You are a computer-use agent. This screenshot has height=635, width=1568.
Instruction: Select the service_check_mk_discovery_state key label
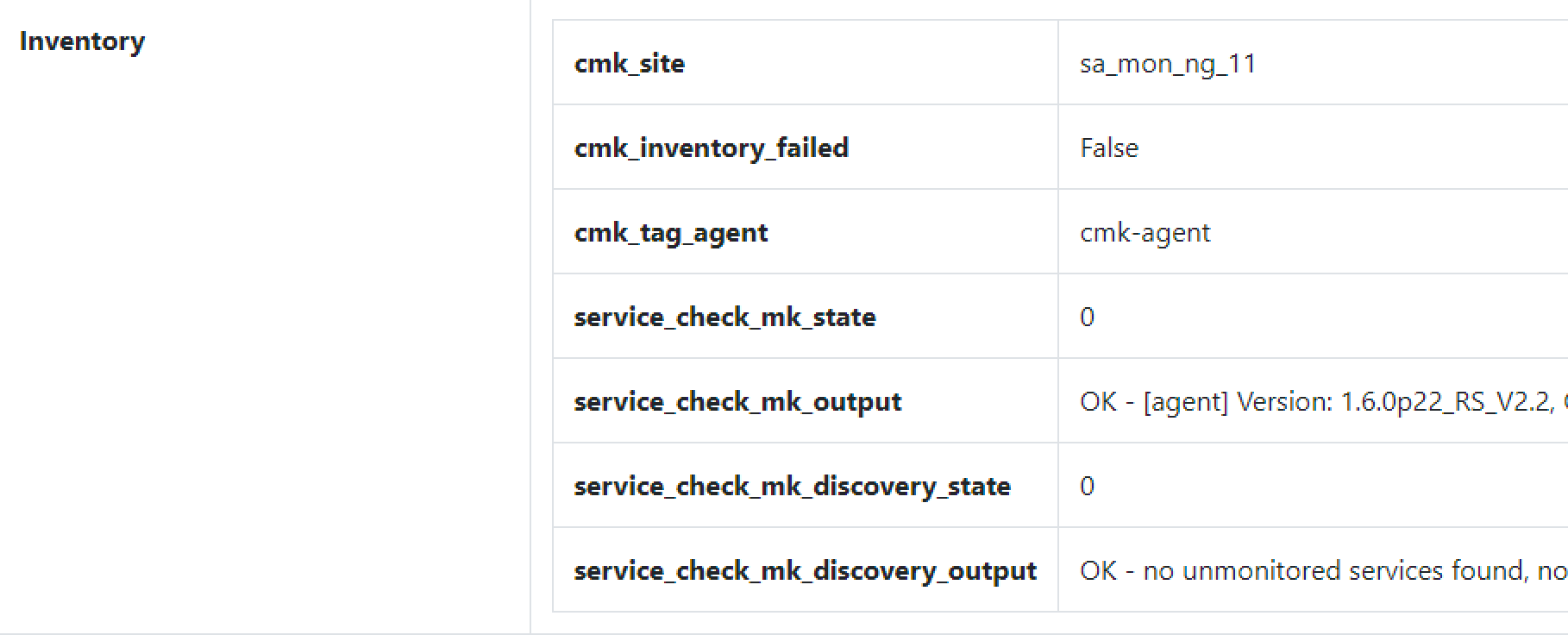click(793, 486)
